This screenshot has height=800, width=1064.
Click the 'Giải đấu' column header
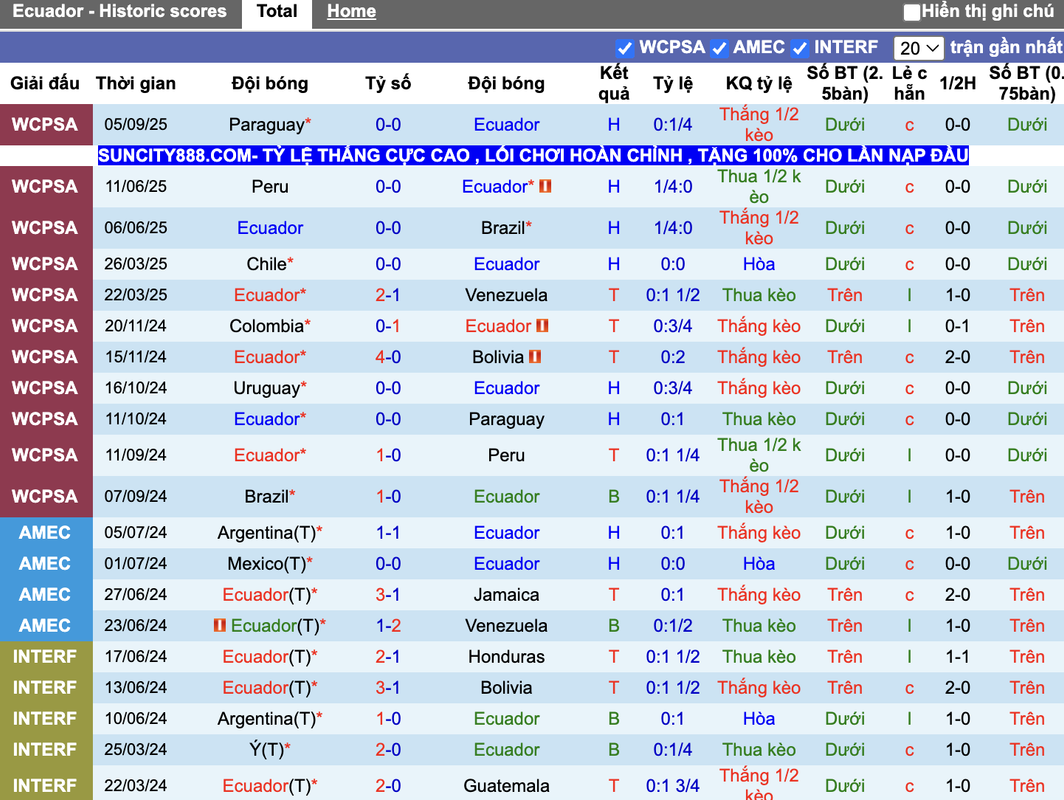45,83
